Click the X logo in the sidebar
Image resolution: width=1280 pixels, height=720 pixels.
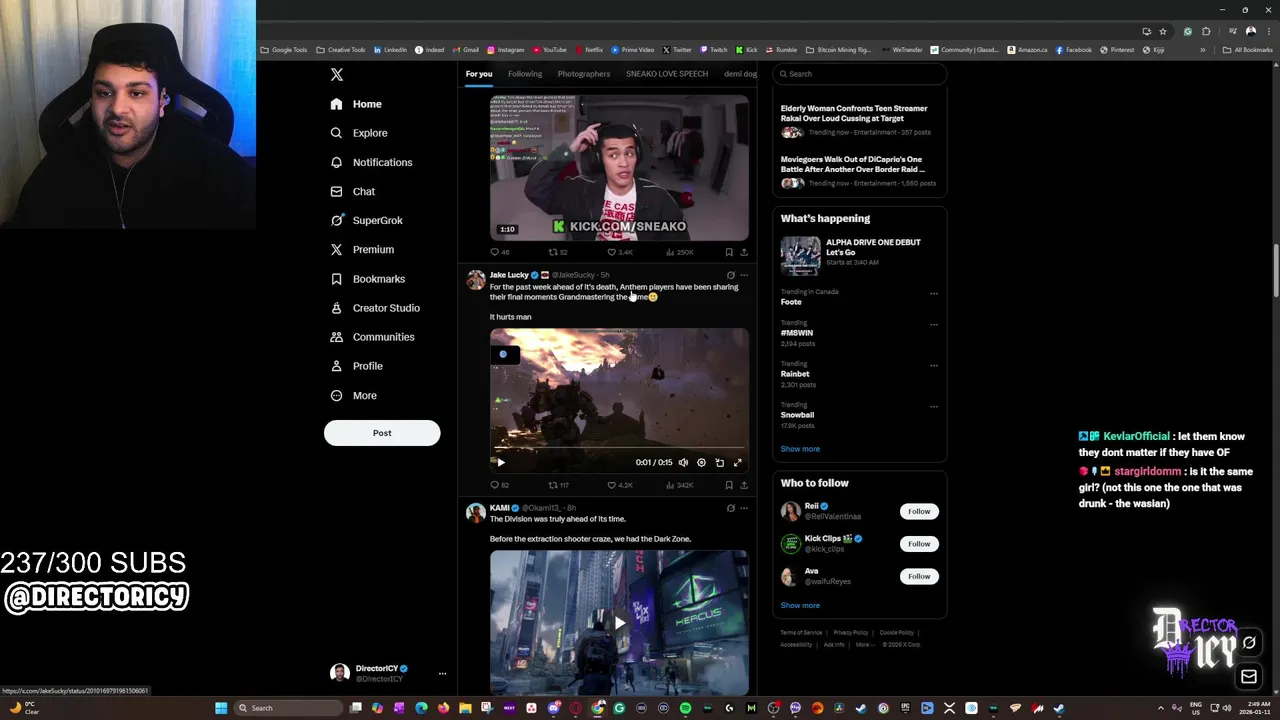pyautogui.click(x=337, y=75)
